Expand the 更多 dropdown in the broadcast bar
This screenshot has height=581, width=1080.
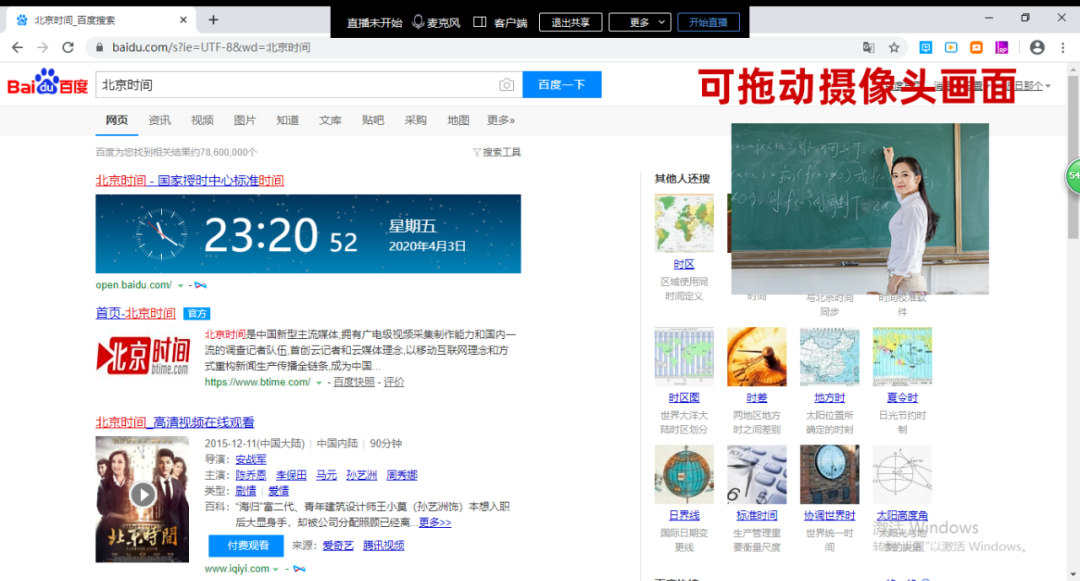pos(639,22)
